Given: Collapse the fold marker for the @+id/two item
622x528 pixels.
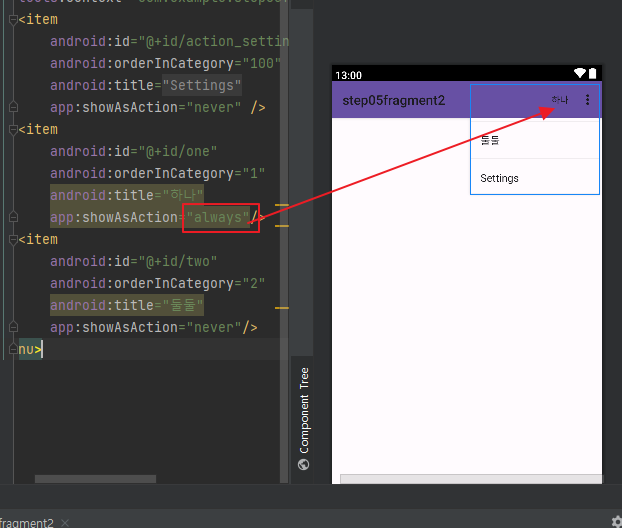Looking at the screenshot, I should tap(13, 239).
